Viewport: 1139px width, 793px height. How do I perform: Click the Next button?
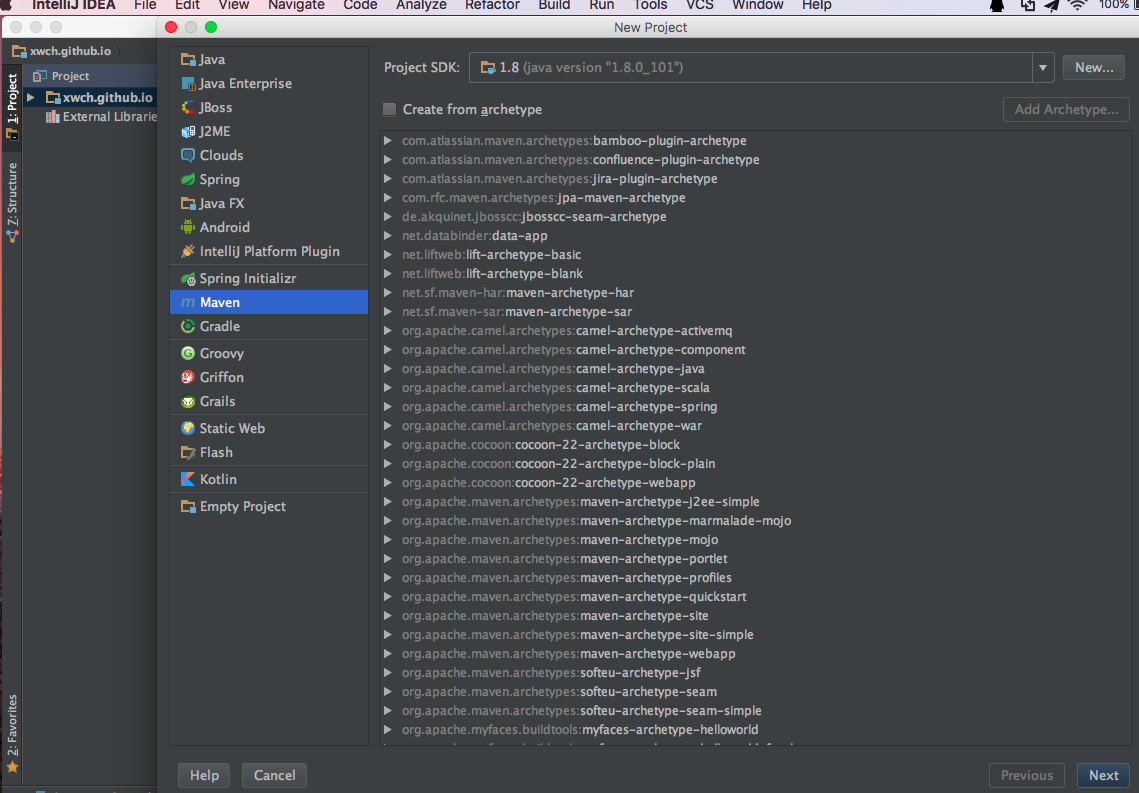click(x=1103, y=775)
